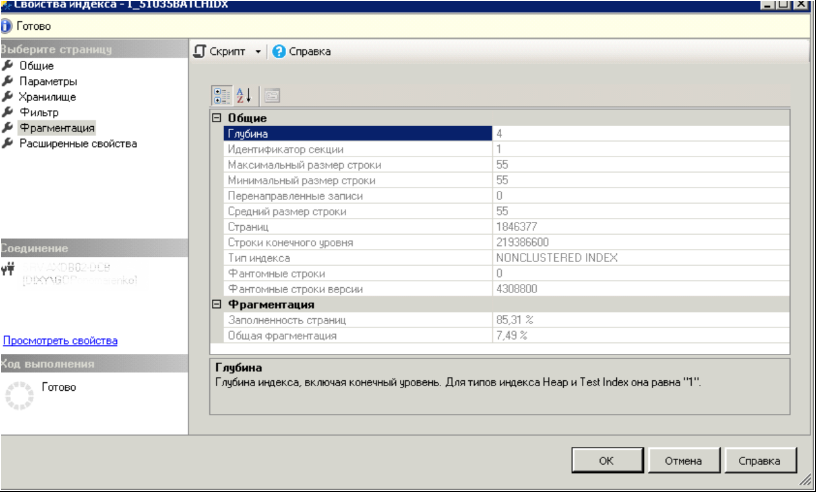Click the Categorized view icon in property grid
The width and height of the screenshot is (816, 492).
click(222, 96)
